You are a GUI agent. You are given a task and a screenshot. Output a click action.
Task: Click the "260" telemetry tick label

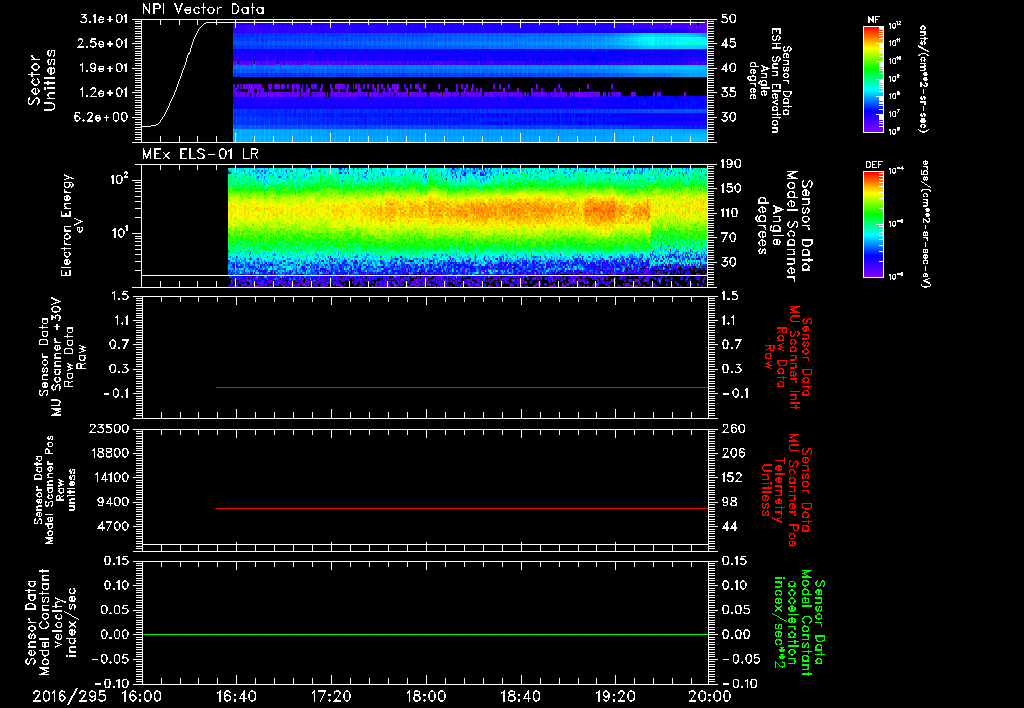[733, 428]
